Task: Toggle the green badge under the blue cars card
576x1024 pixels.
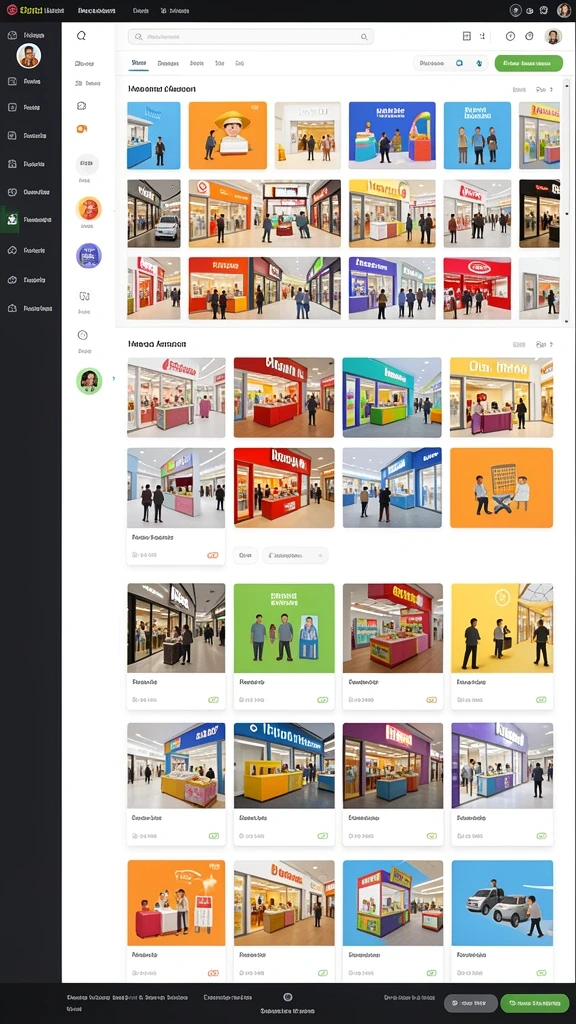Action: (541, 973)
